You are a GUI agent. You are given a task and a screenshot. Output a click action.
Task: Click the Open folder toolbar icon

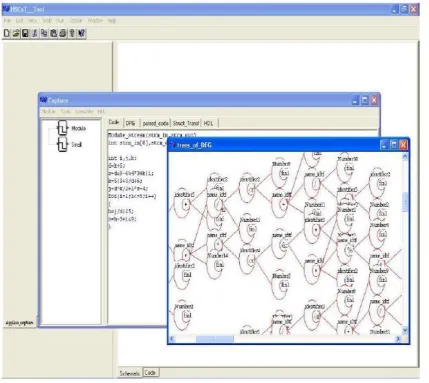16,33
